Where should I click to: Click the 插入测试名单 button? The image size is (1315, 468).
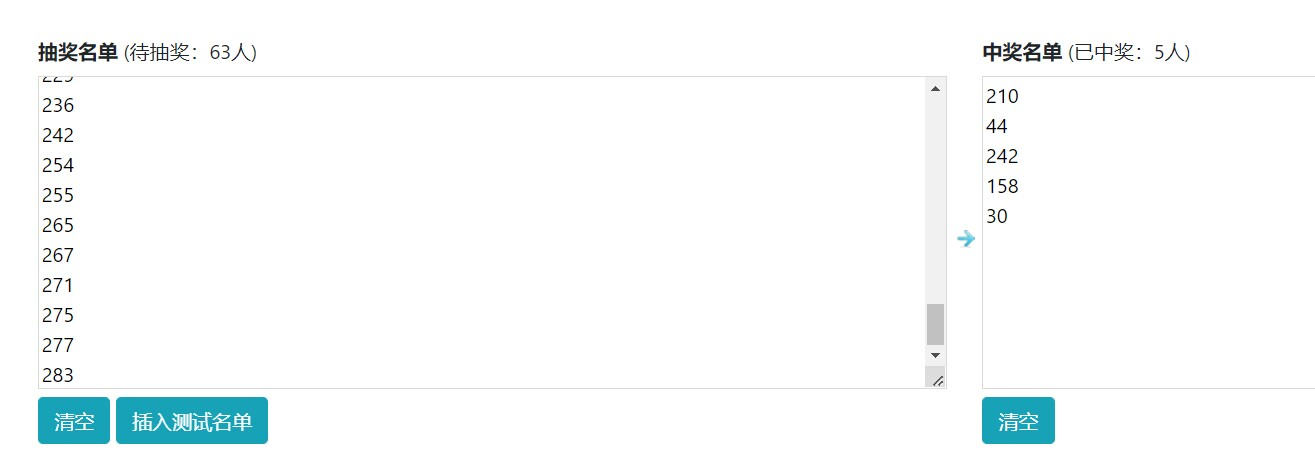tap(192, 420)
